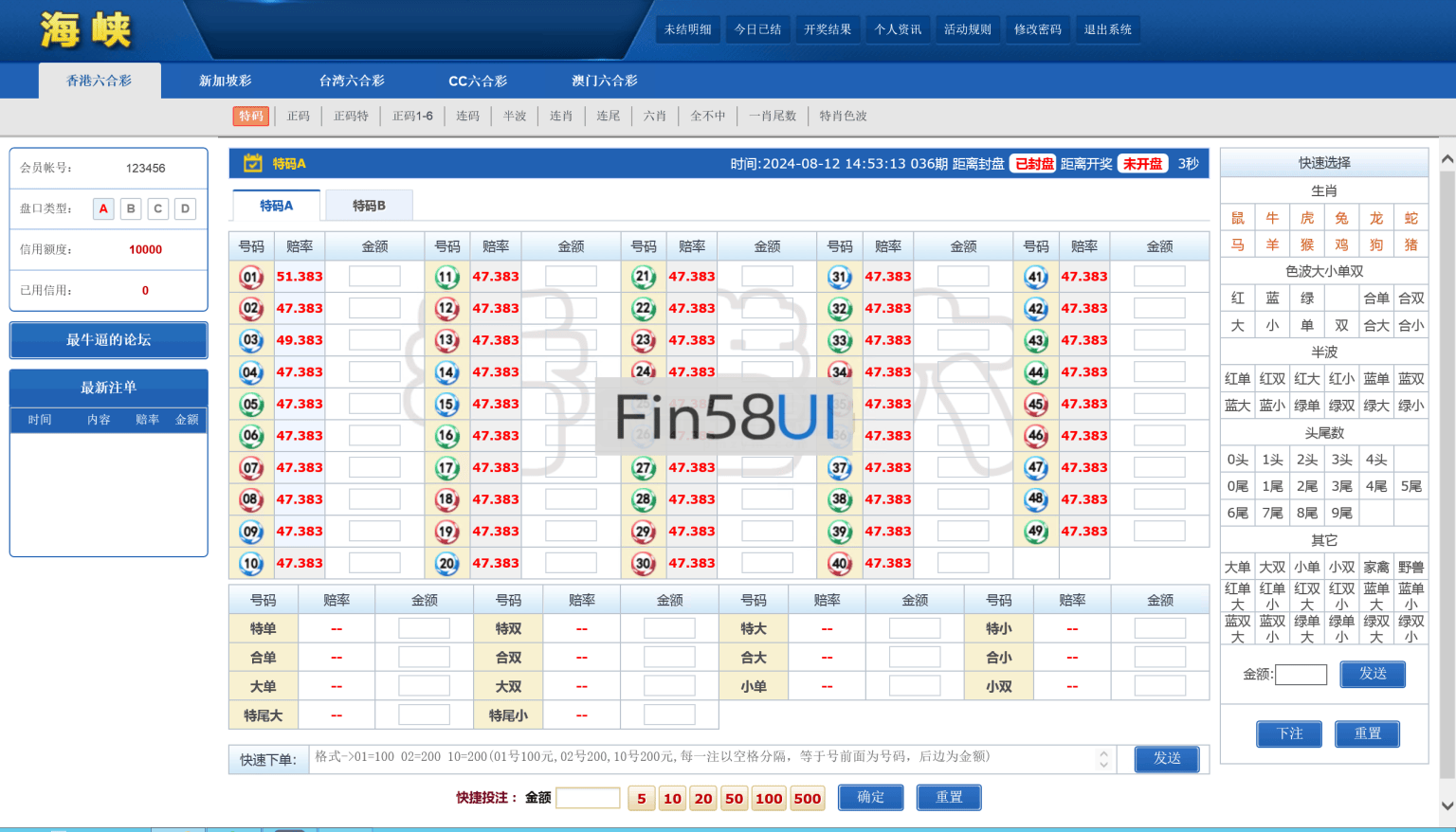Switch handicap type to B

[x=131, y=208]
